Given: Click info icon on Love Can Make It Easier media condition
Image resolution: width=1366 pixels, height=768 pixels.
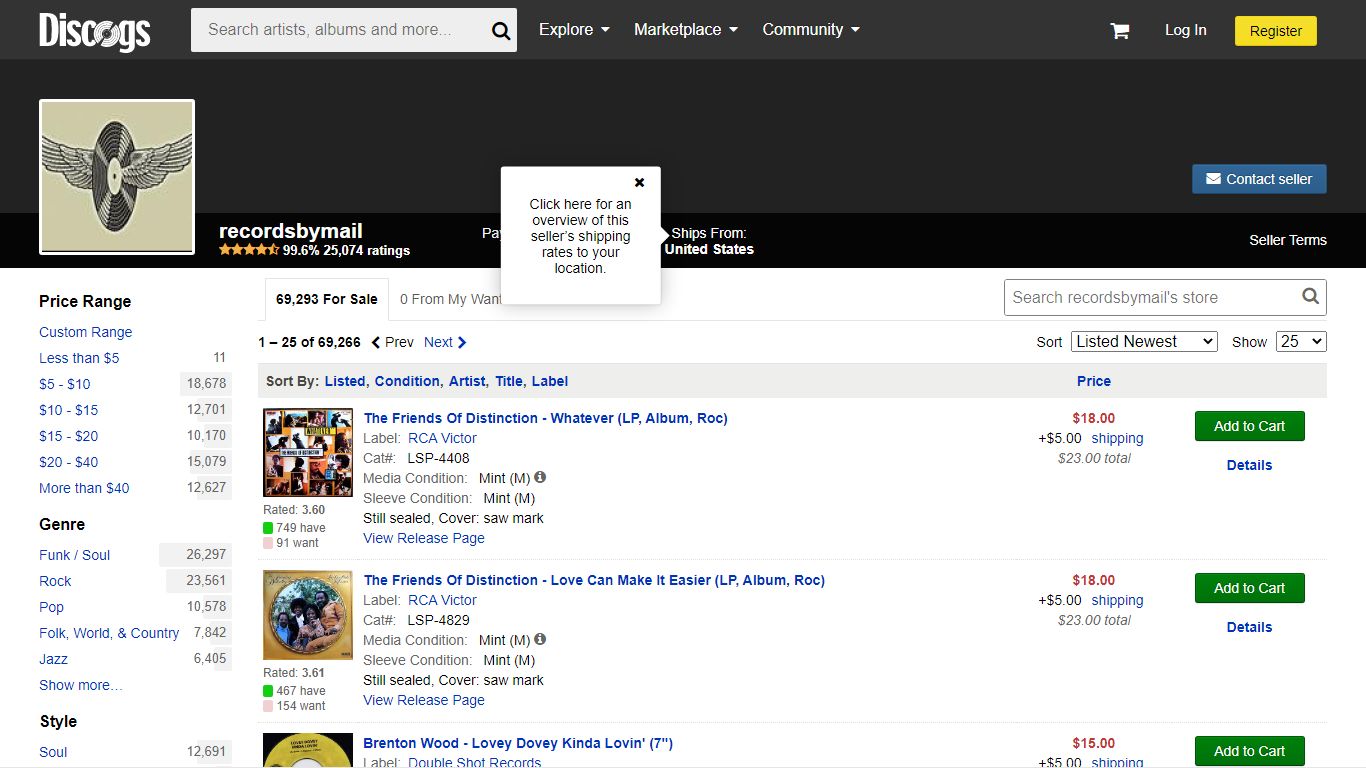Looking at the screenshot, I should click(x=540, y=639).
